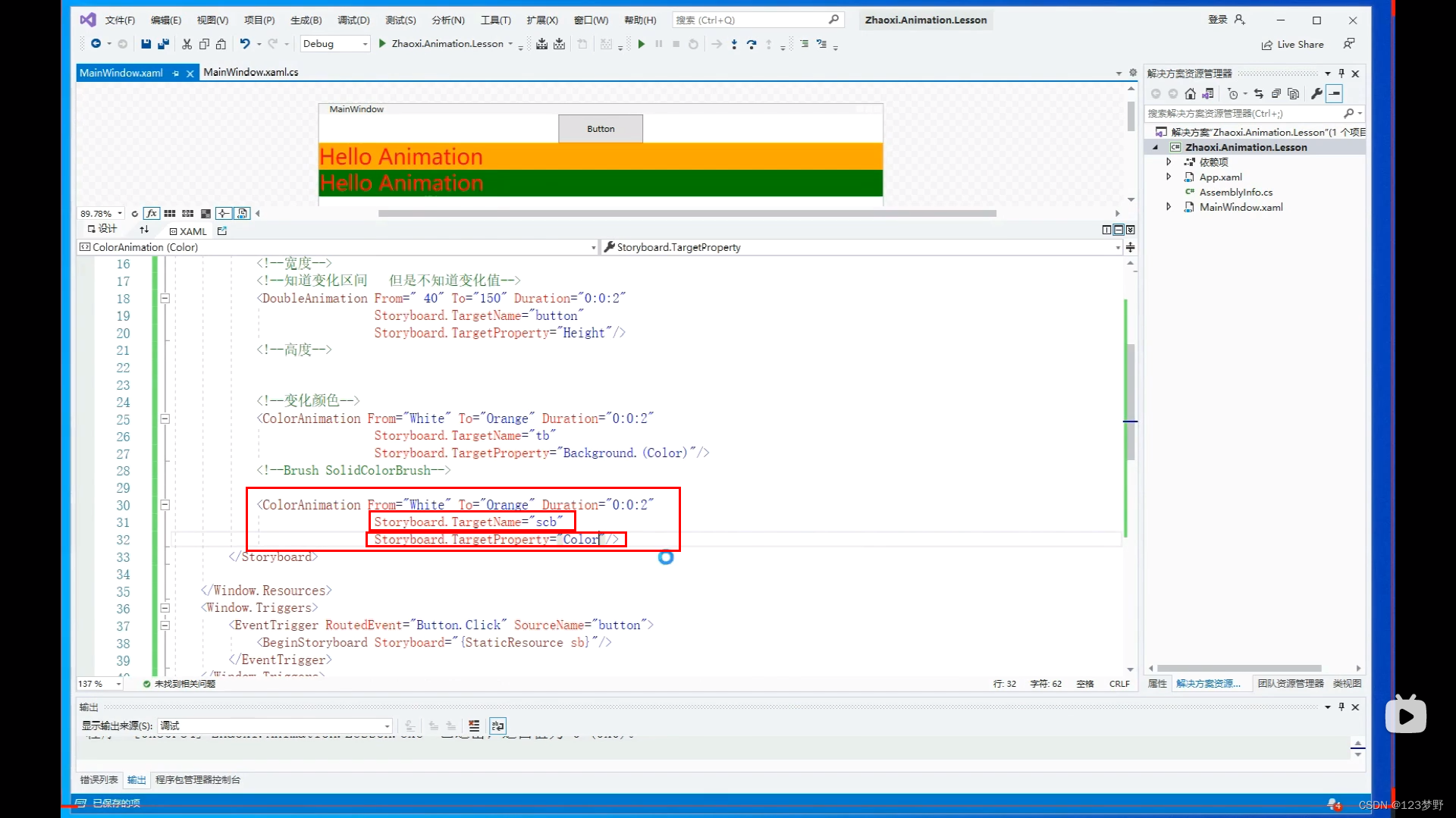This screenshot has width=1456, height=818.
Task: Click the 登录 sign-in button
Action: click(x=1226, y=20)
